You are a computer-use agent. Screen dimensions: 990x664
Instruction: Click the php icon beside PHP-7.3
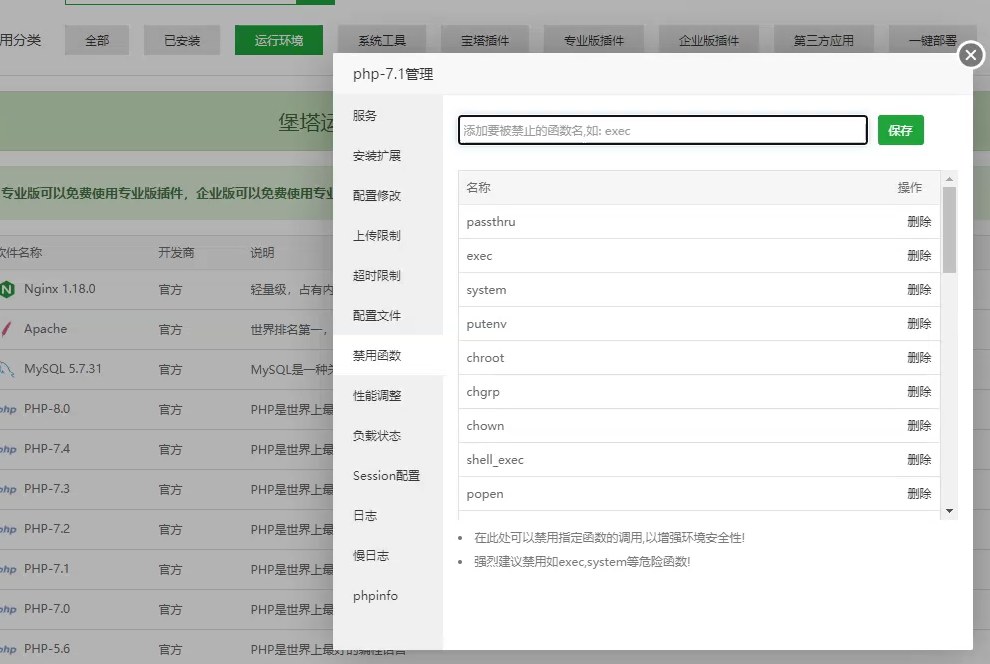coord(8,489)
